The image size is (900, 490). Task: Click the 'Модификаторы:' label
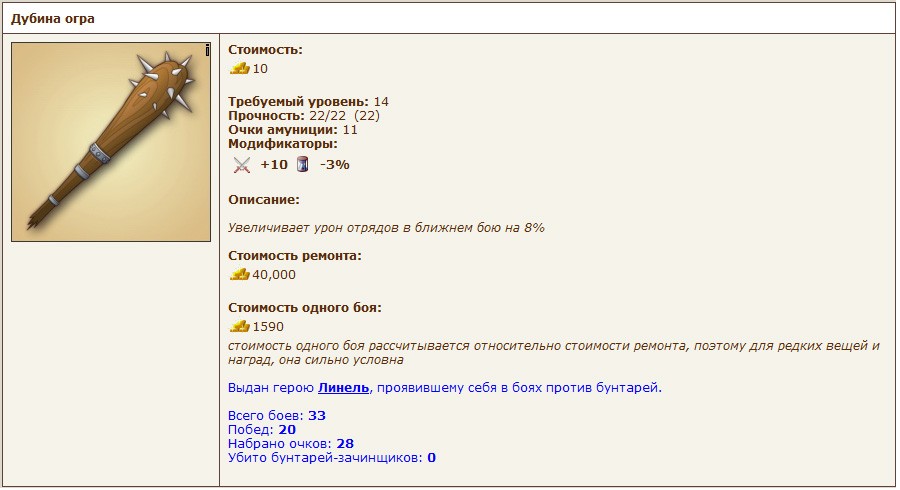[283, 144]
